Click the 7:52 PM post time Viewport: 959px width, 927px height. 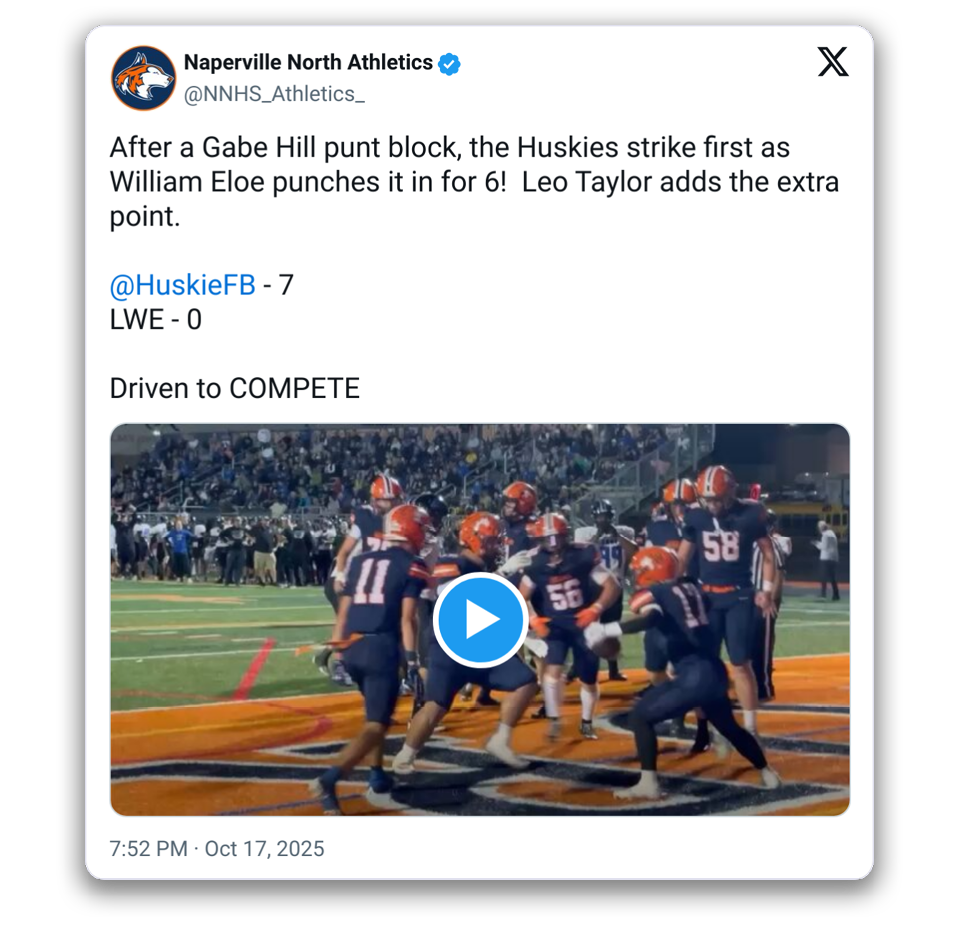coord(148,849)
